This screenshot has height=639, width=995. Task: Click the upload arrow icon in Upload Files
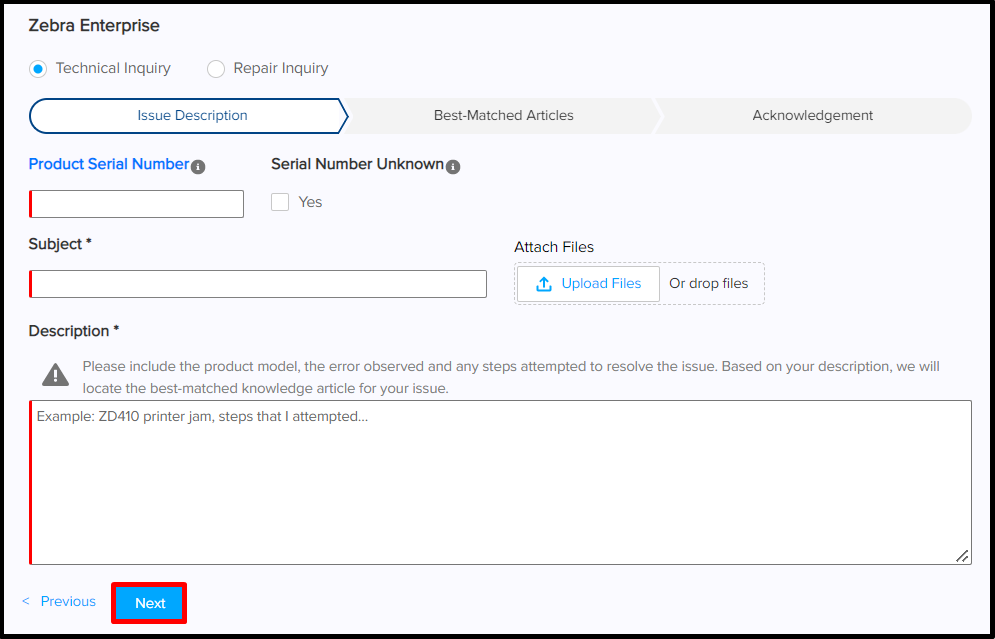(x=545, y=284)
